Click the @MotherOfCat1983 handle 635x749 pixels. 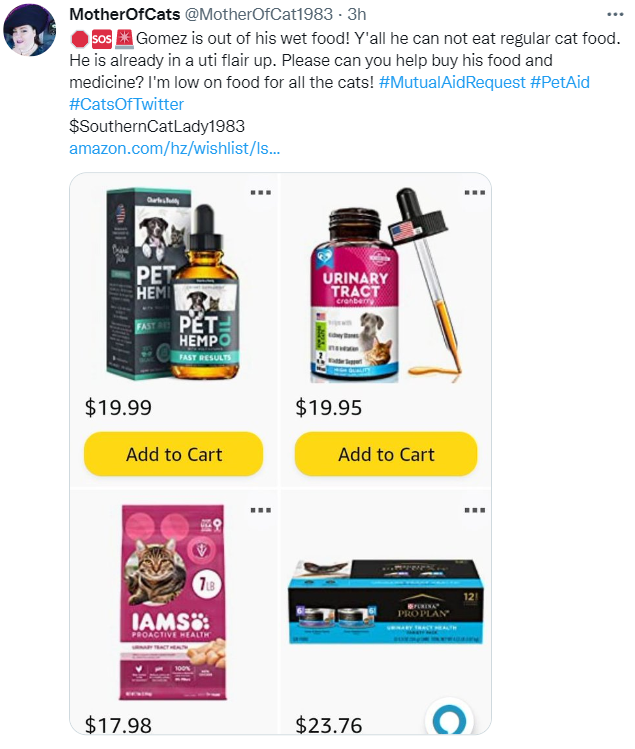pyautogui.click(x=258, y=14)
